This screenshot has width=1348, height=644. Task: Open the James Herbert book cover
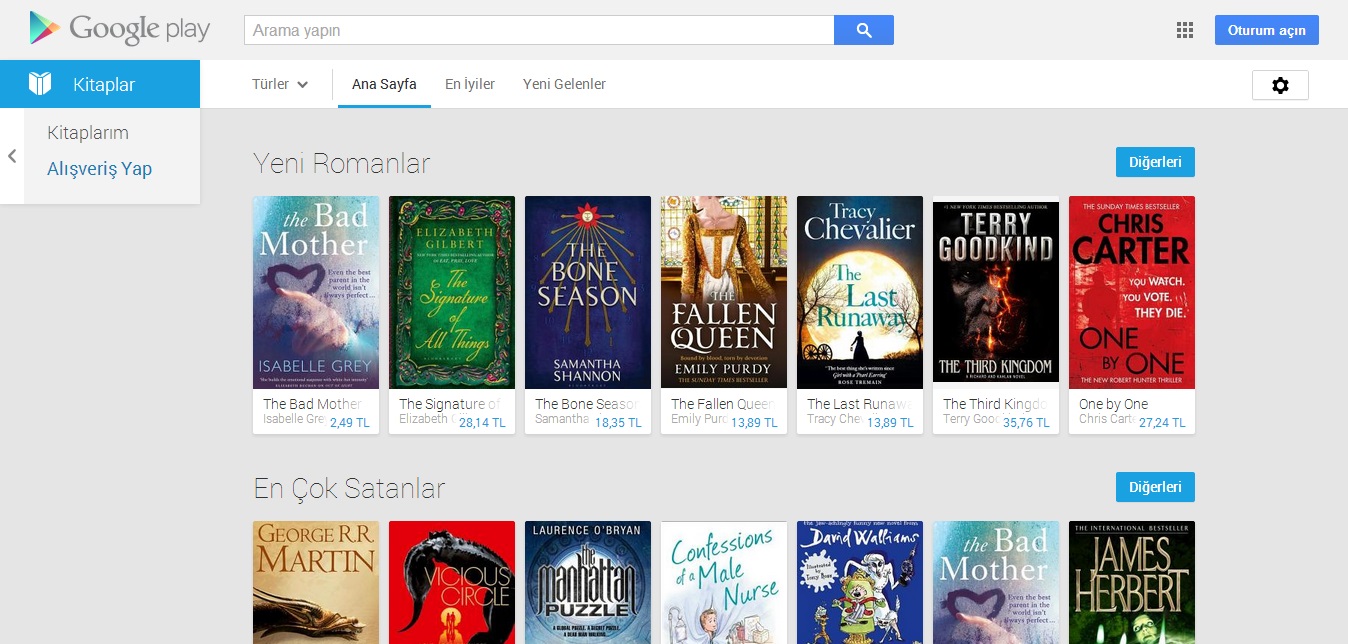pos(1132,582)
